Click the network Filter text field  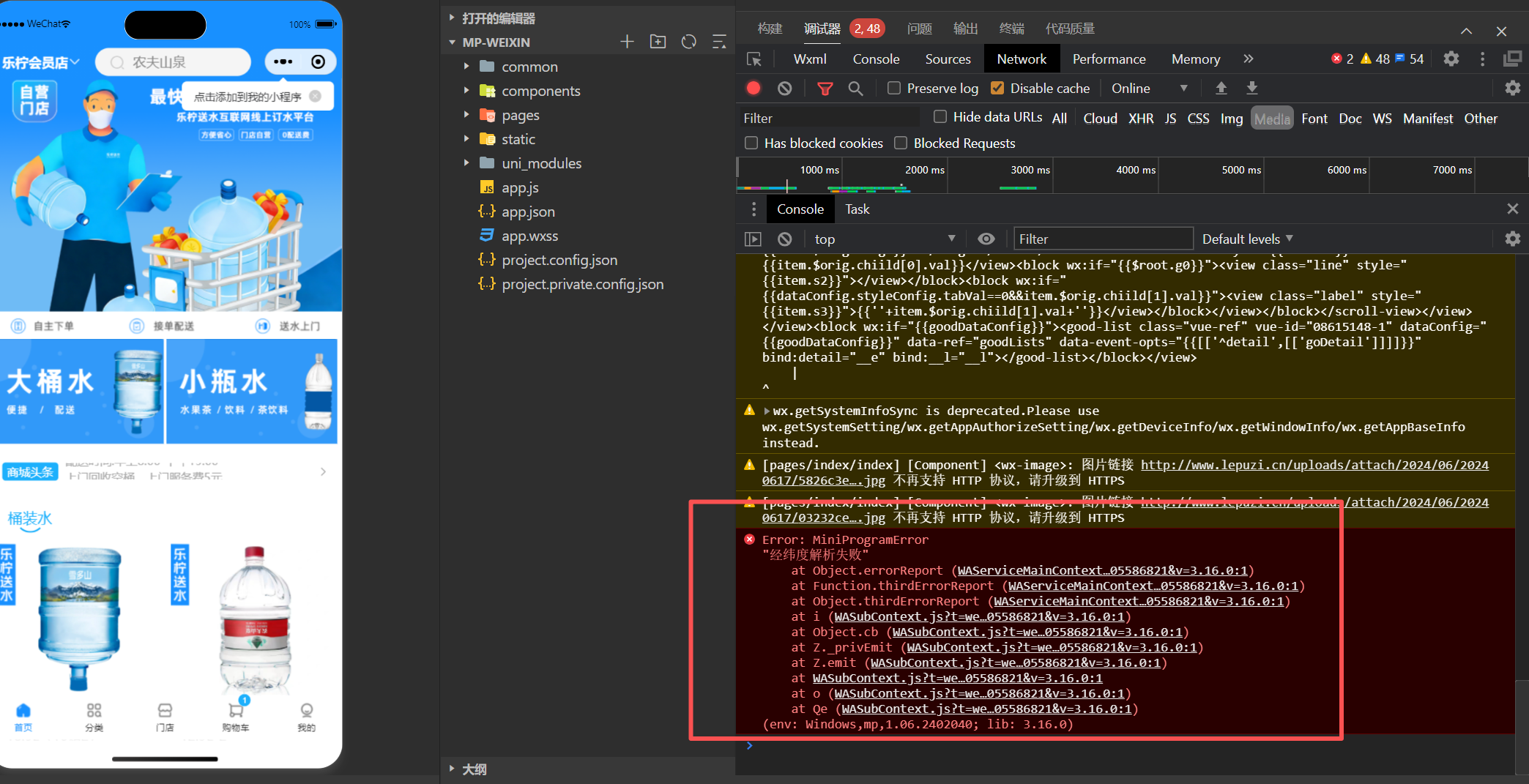(828, 118)
